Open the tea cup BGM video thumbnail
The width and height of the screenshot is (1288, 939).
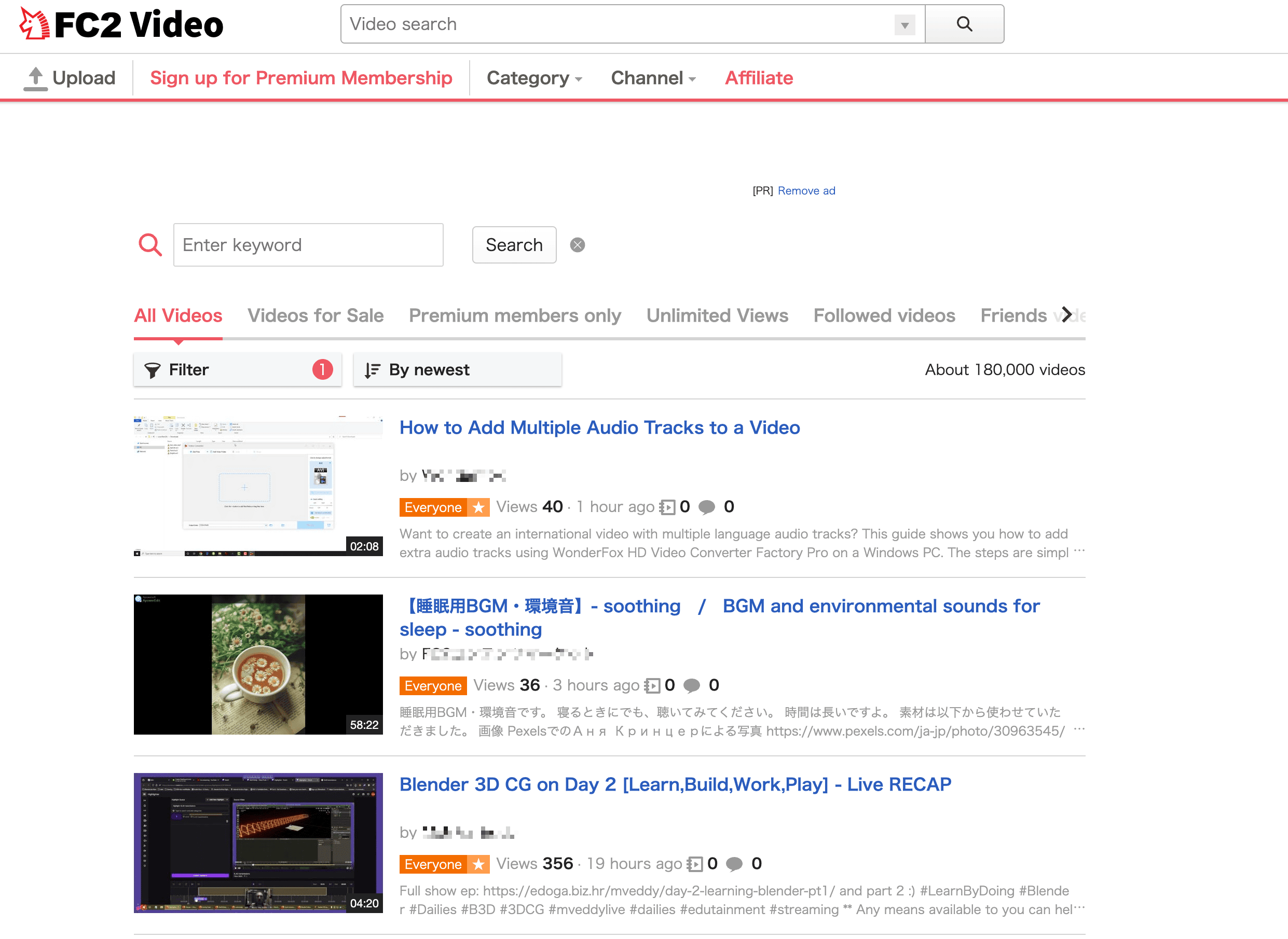pyautogui.click(x=258, y=664)
